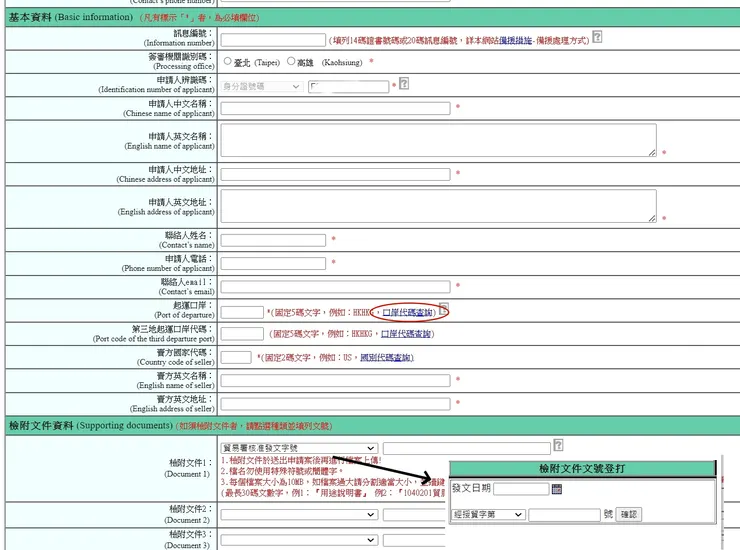Viewport: 740px width, 550px height.
Task: Click the identification number text field
Action: click(x=348, y=86)
